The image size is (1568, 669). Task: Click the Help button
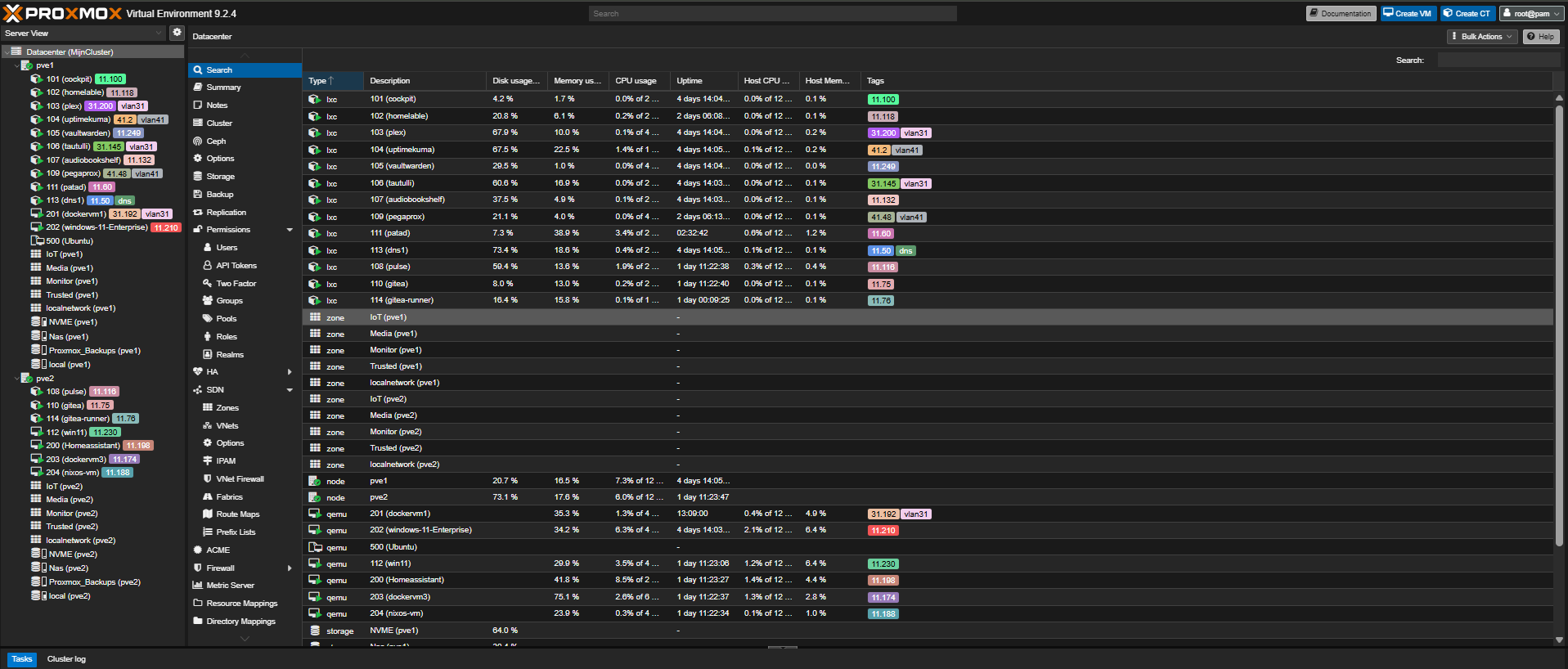pyautogui.click(x=1540, y=37)
